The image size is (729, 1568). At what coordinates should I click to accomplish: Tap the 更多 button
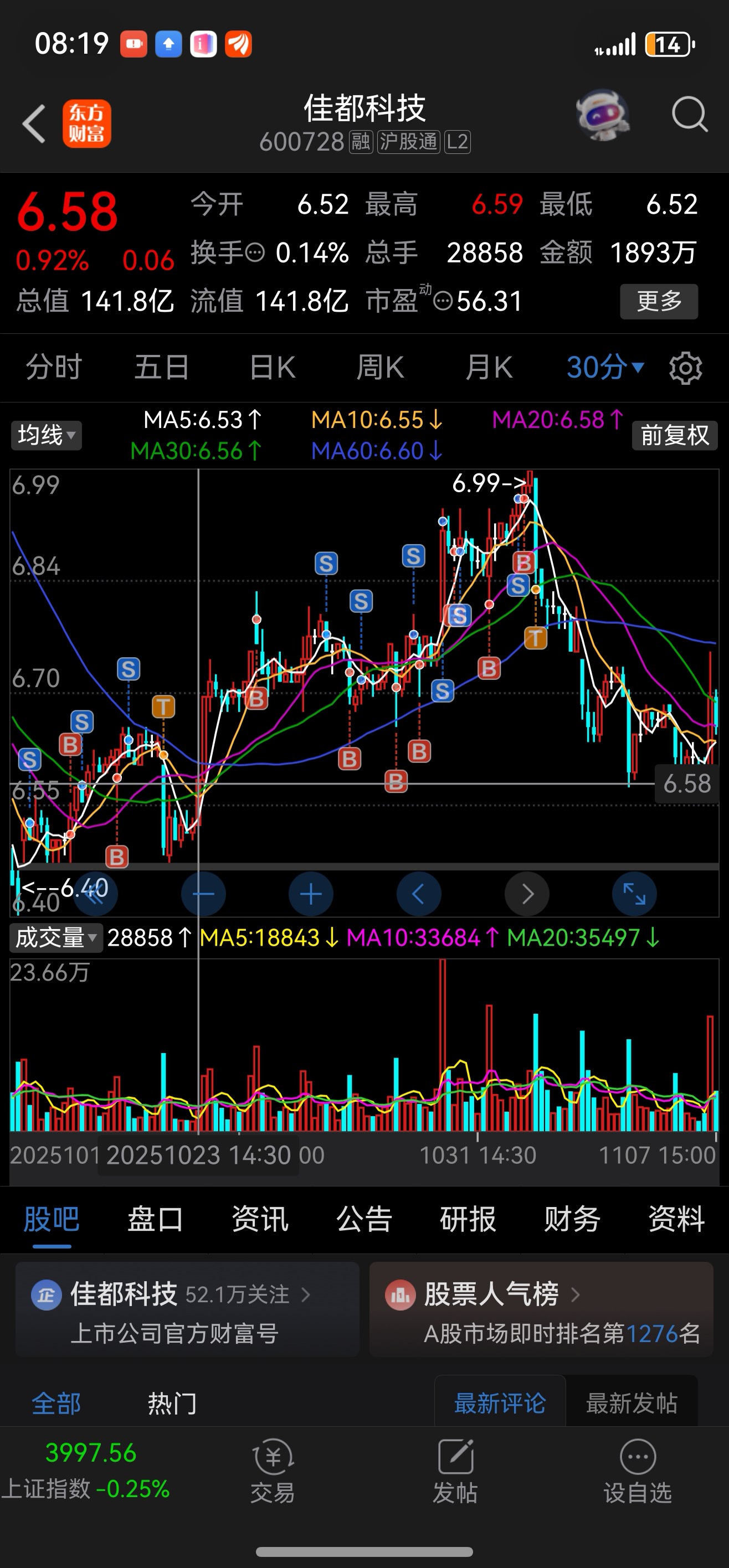coord(659,301)
